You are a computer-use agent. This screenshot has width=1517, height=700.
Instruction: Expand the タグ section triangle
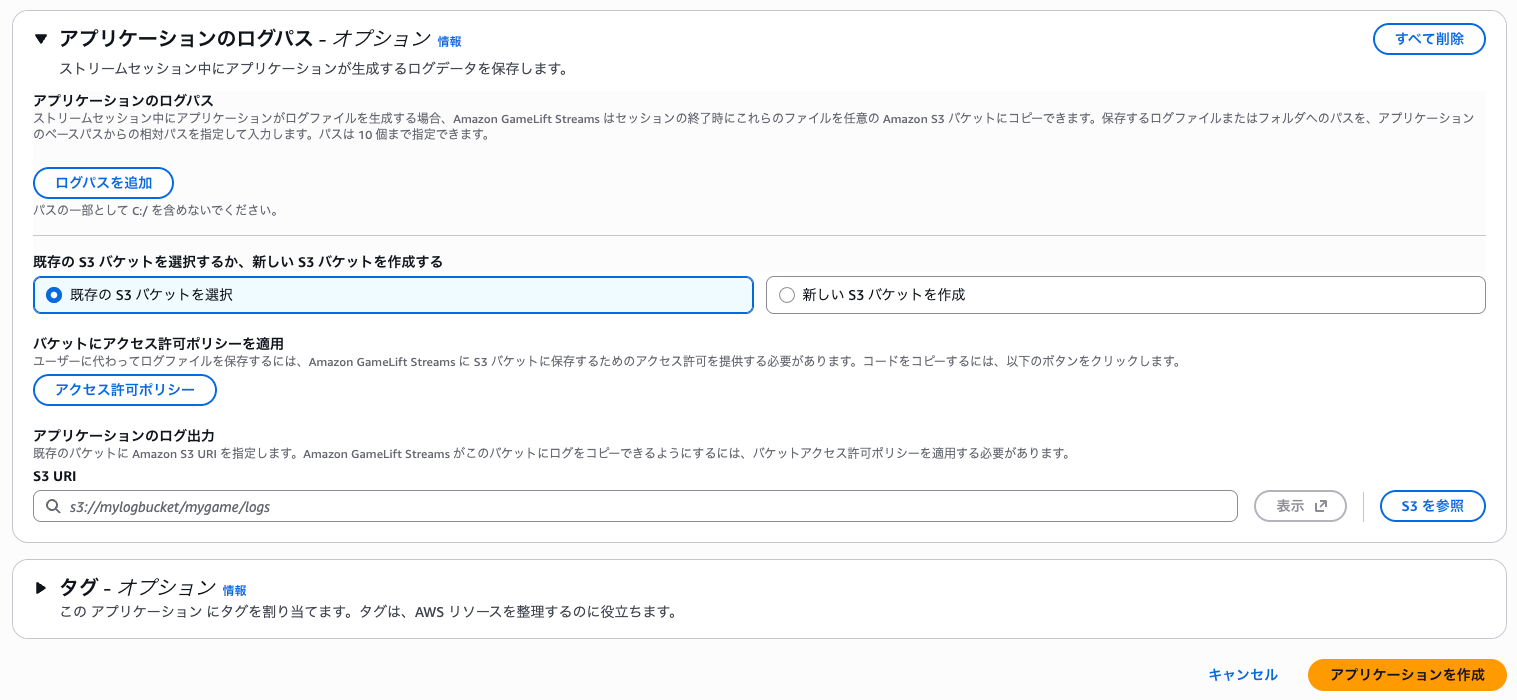[x=41, y=588]
